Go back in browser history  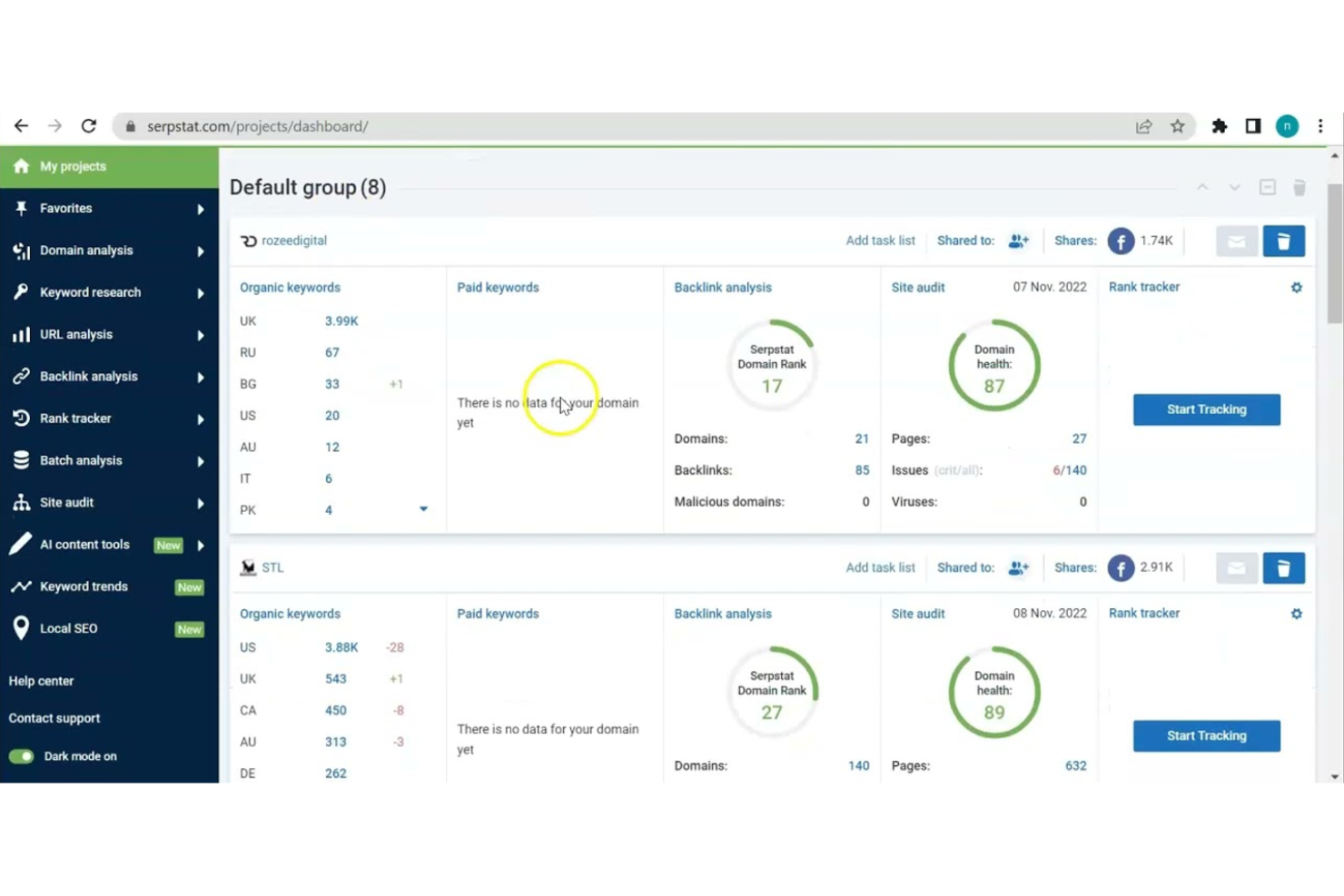coord(21,126)
